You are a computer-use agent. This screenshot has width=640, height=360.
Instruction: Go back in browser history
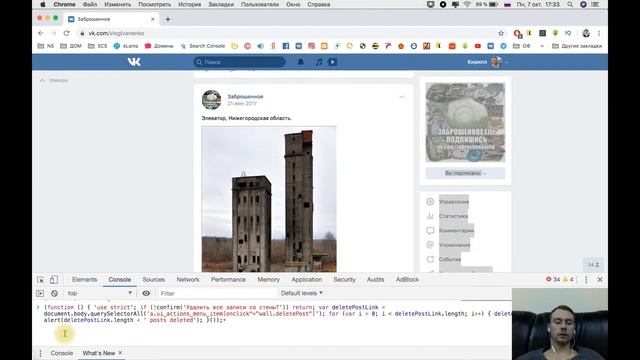[40, 33]
